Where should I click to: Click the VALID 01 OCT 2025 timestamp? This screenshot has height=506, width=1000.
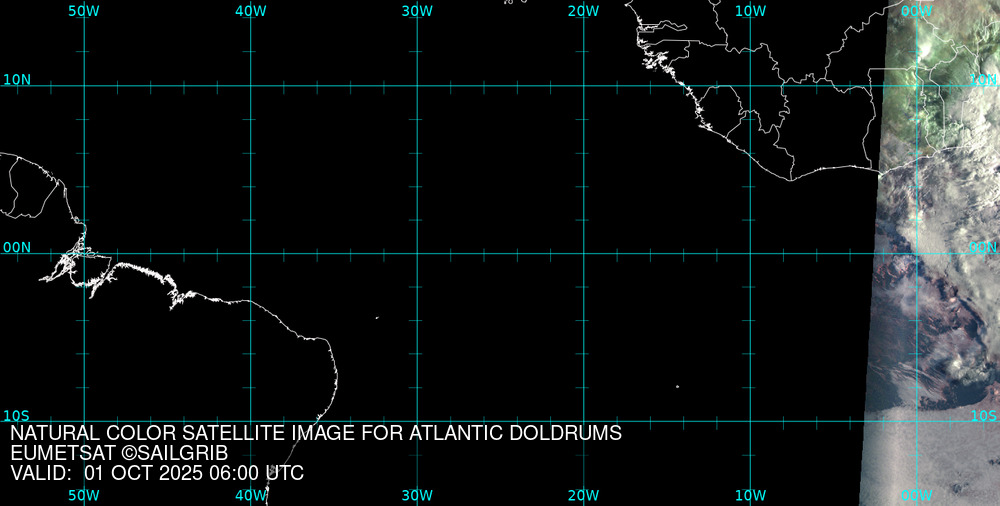[157, 473]
